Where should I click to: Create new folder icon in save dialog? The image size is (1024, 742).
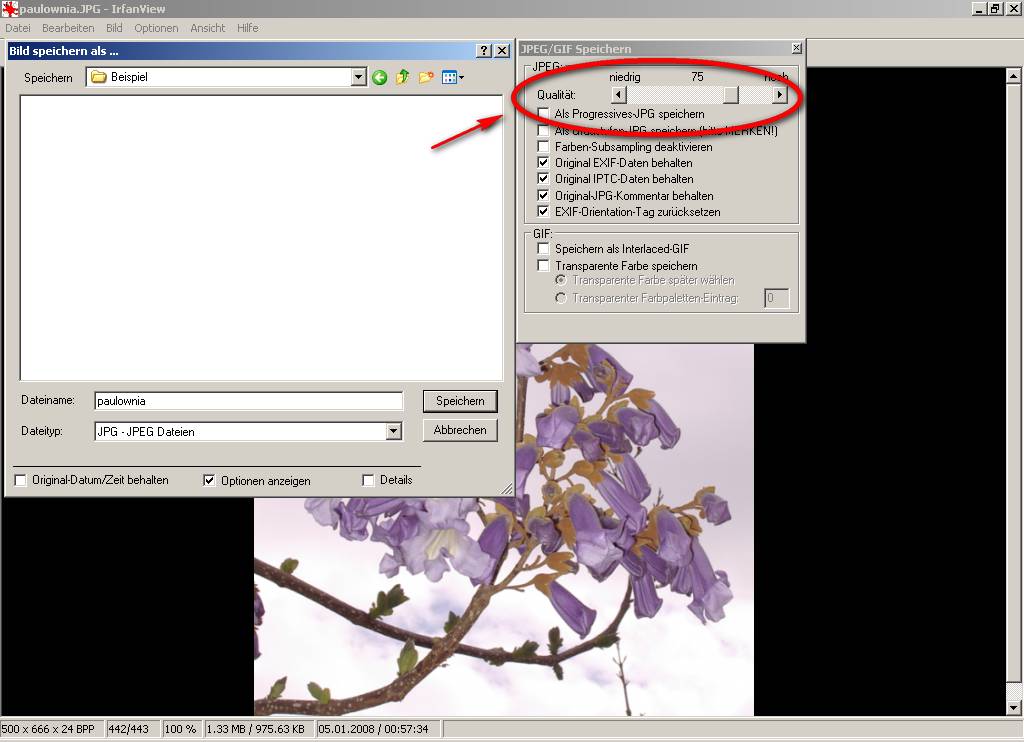(x=426, y=77)
